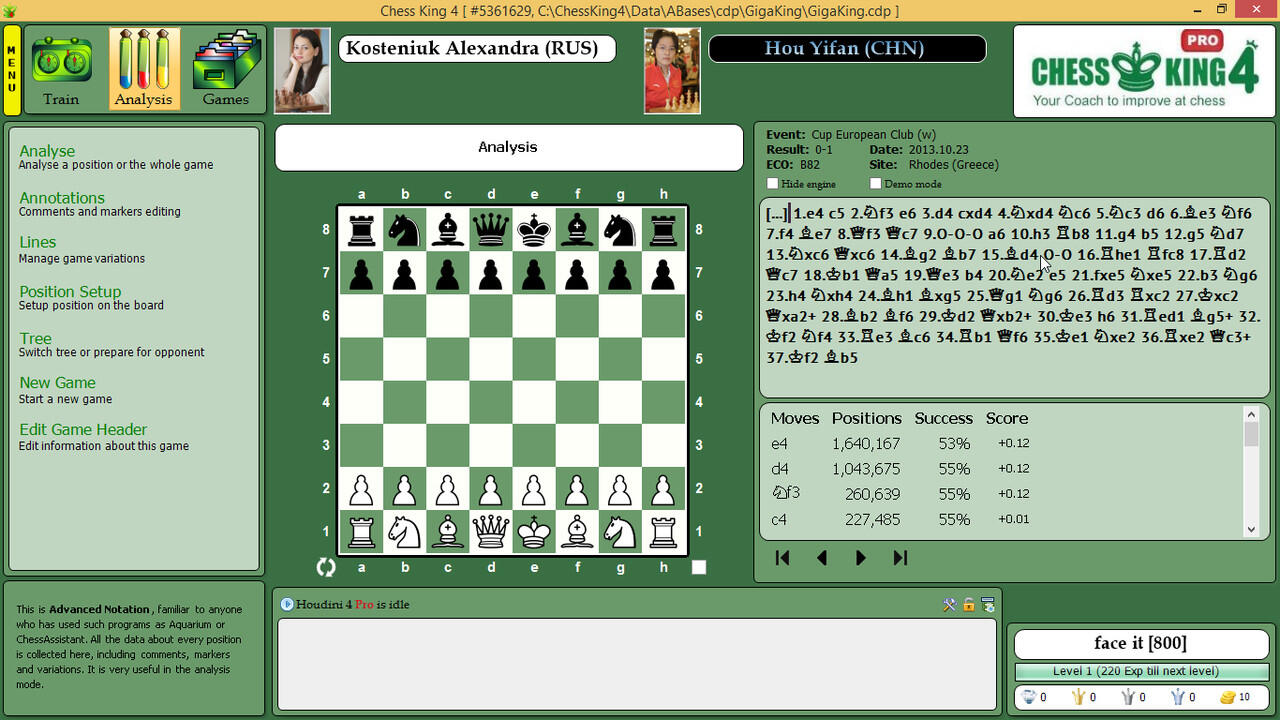
Task: Click the Hou Yifan player photo
Action: click(x=672, y=71)
